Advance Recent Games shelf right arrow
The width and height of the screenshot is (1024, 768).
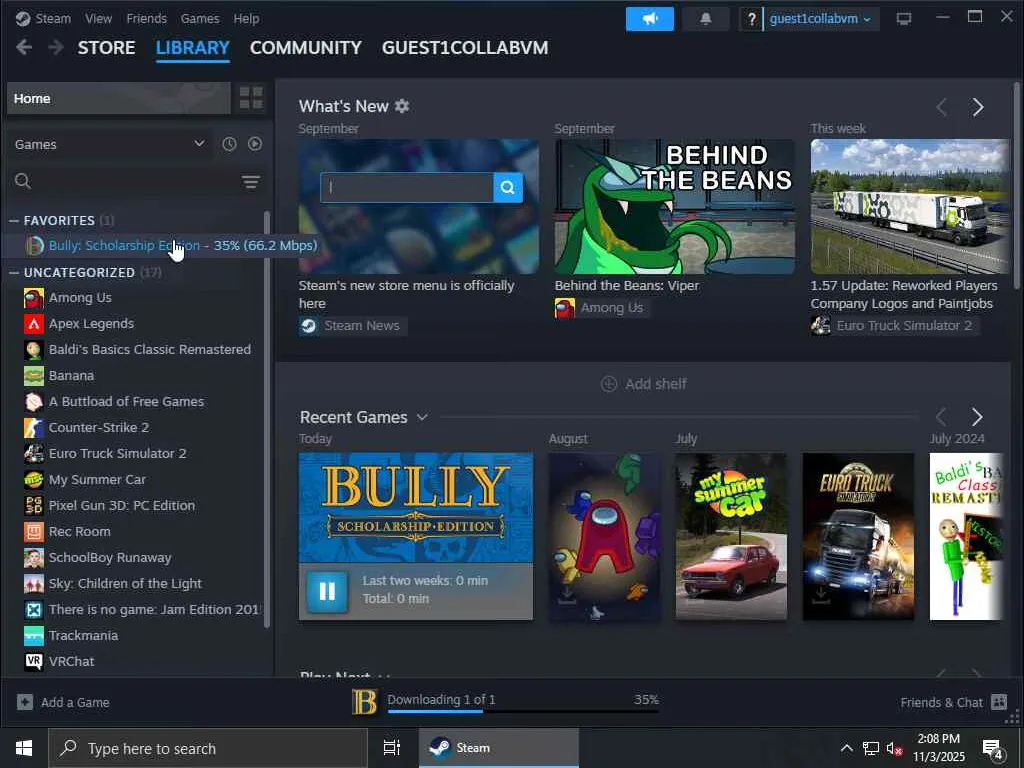pos(977,417)
